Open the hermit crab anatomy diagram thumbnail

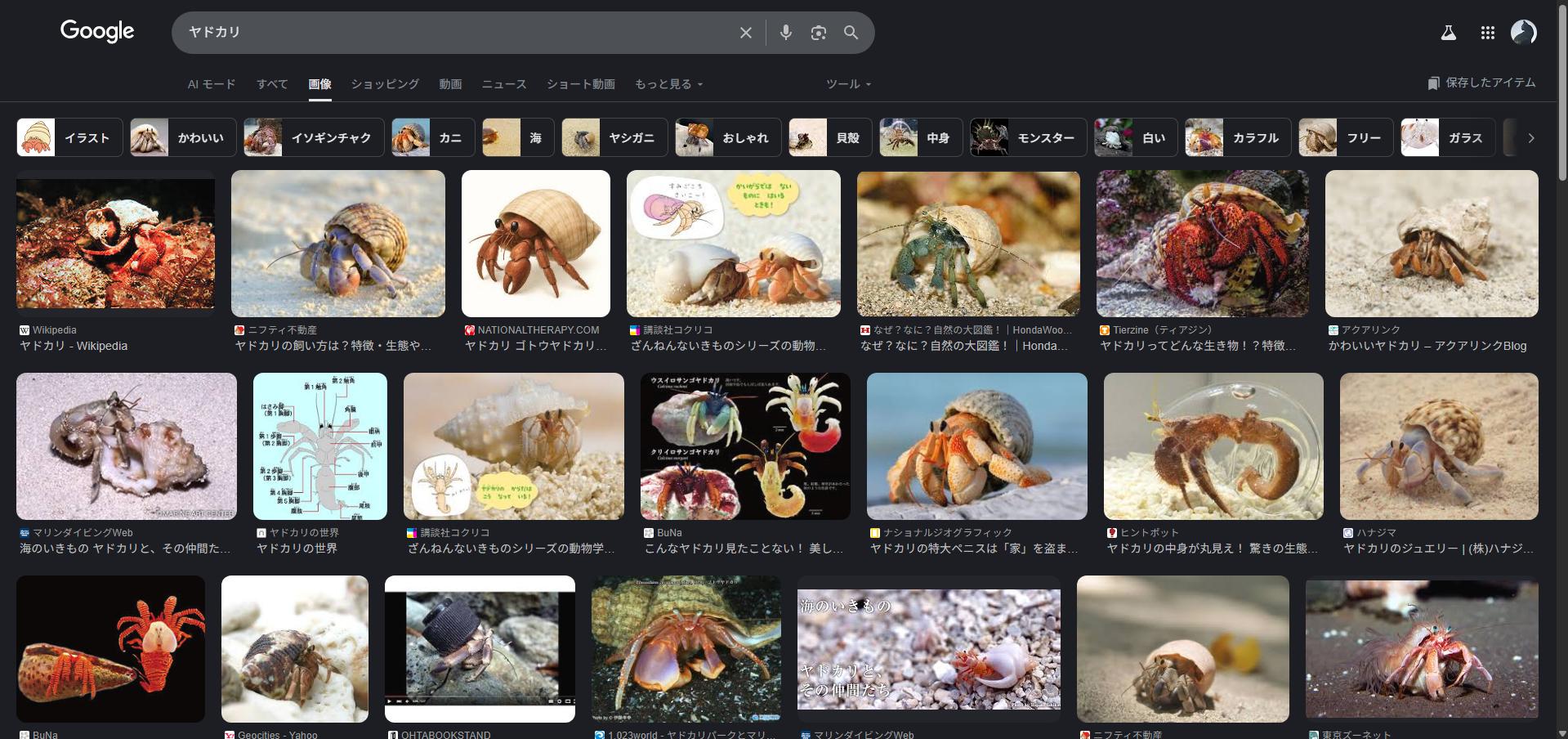320,446
